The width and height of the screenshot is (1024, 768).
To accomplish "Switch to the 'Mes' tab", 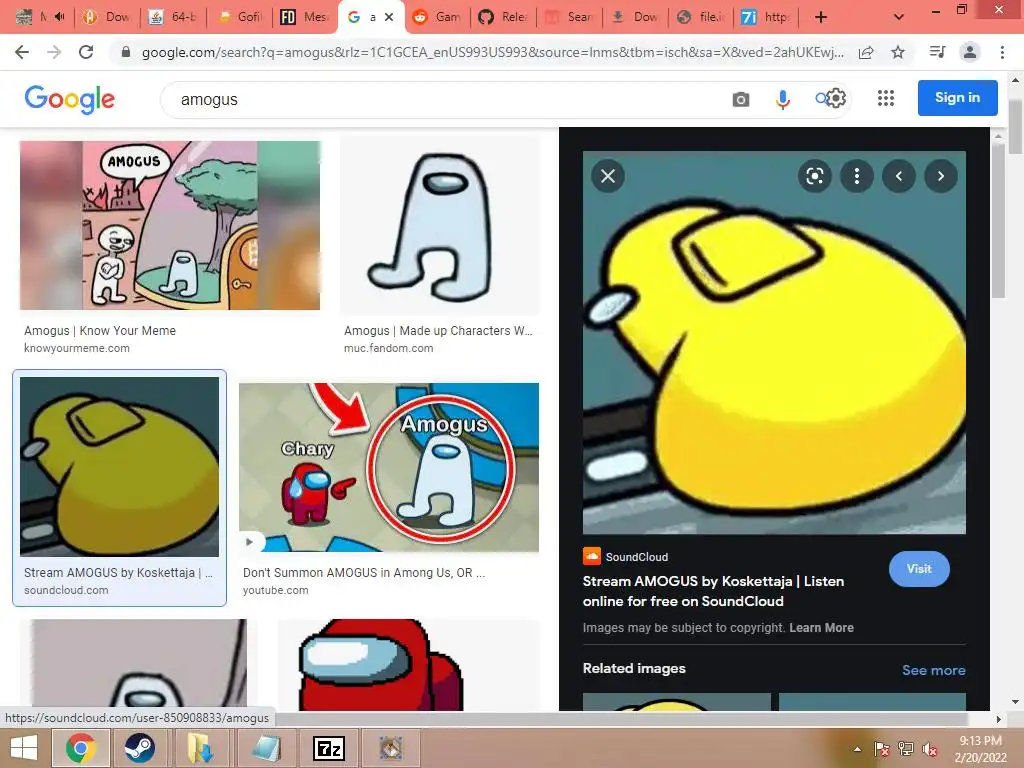I will coord(305,17).
